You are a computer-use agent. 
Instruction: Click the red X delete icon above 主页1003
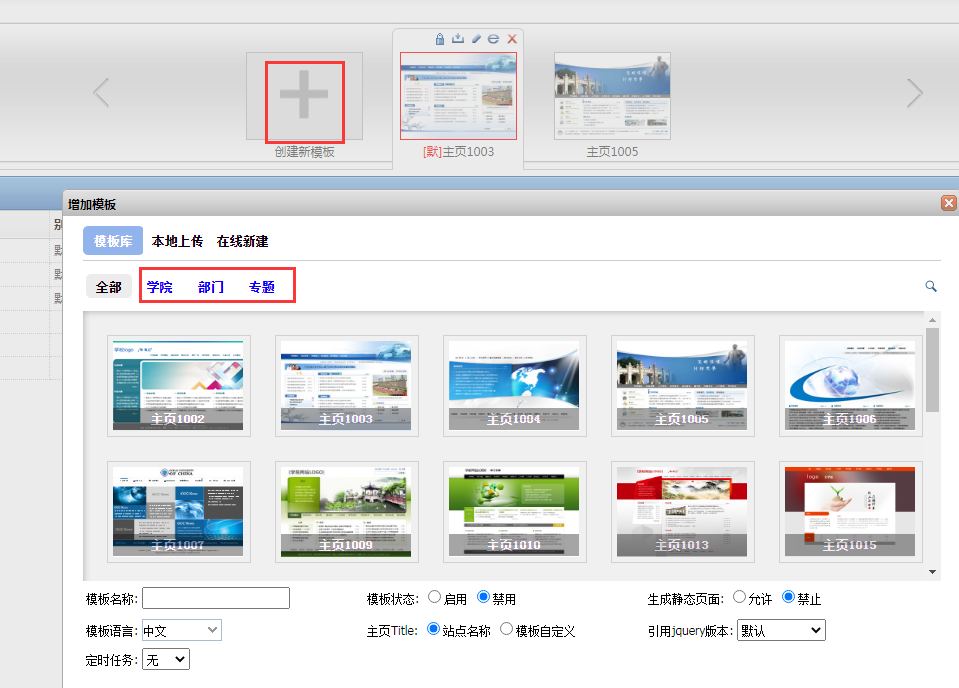[512, 39]
